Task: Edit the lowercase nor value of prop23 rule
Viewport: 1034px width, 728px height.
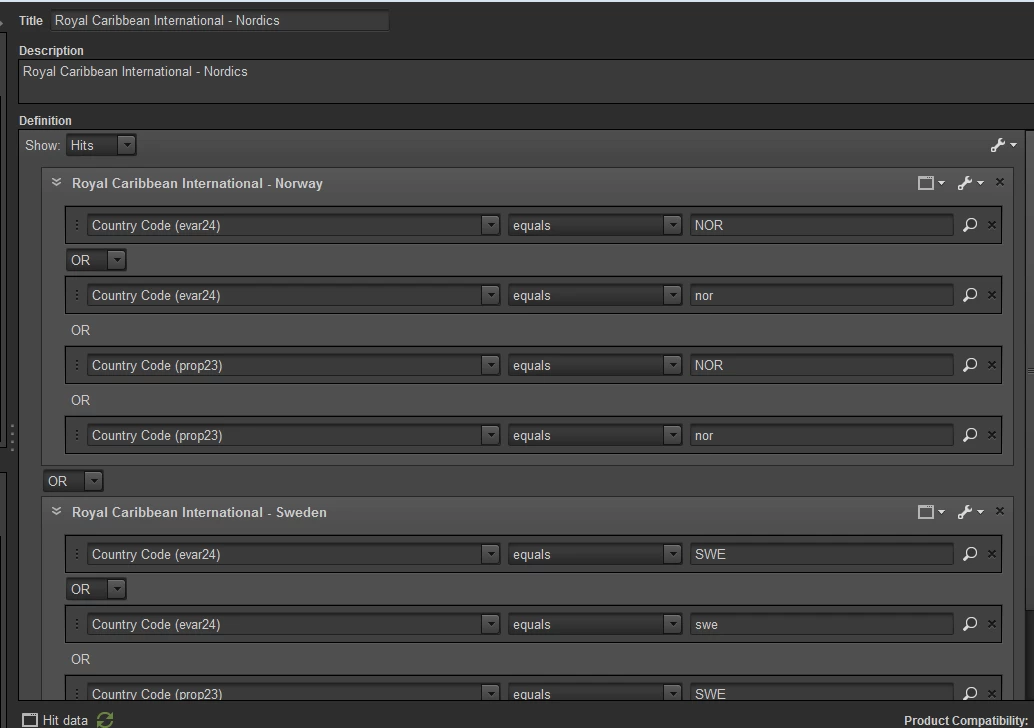Action: 821,435
